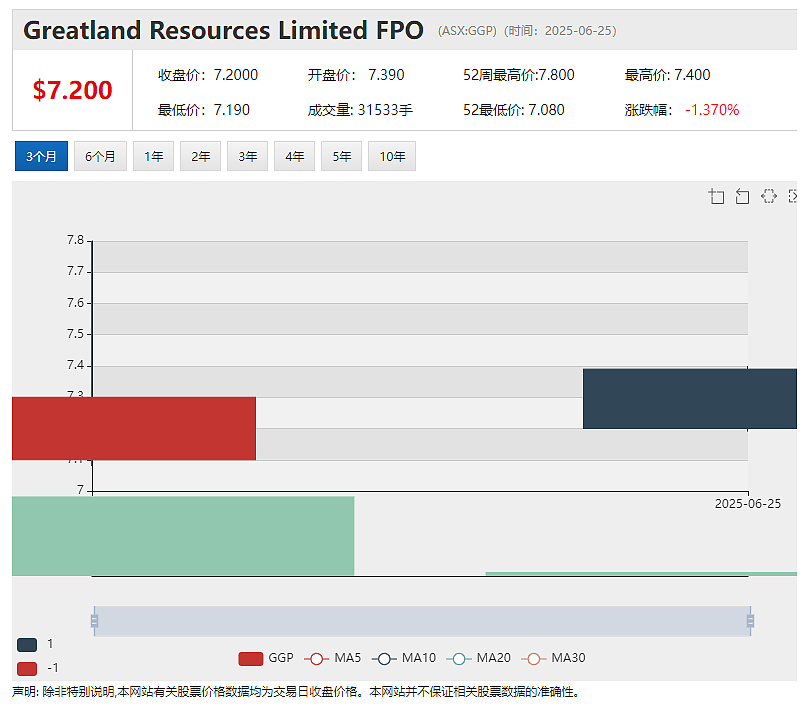Click the data zoom slider track
The height and width of the screenshot is (710, 811).
click(422, 621)
